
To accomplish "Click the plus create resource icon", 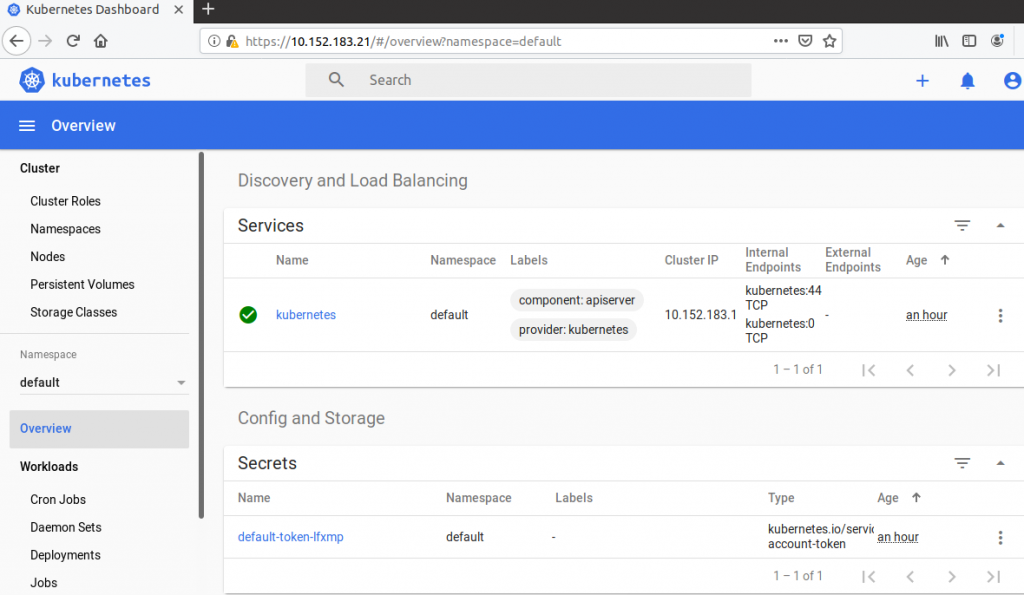I will click(922, 80).
